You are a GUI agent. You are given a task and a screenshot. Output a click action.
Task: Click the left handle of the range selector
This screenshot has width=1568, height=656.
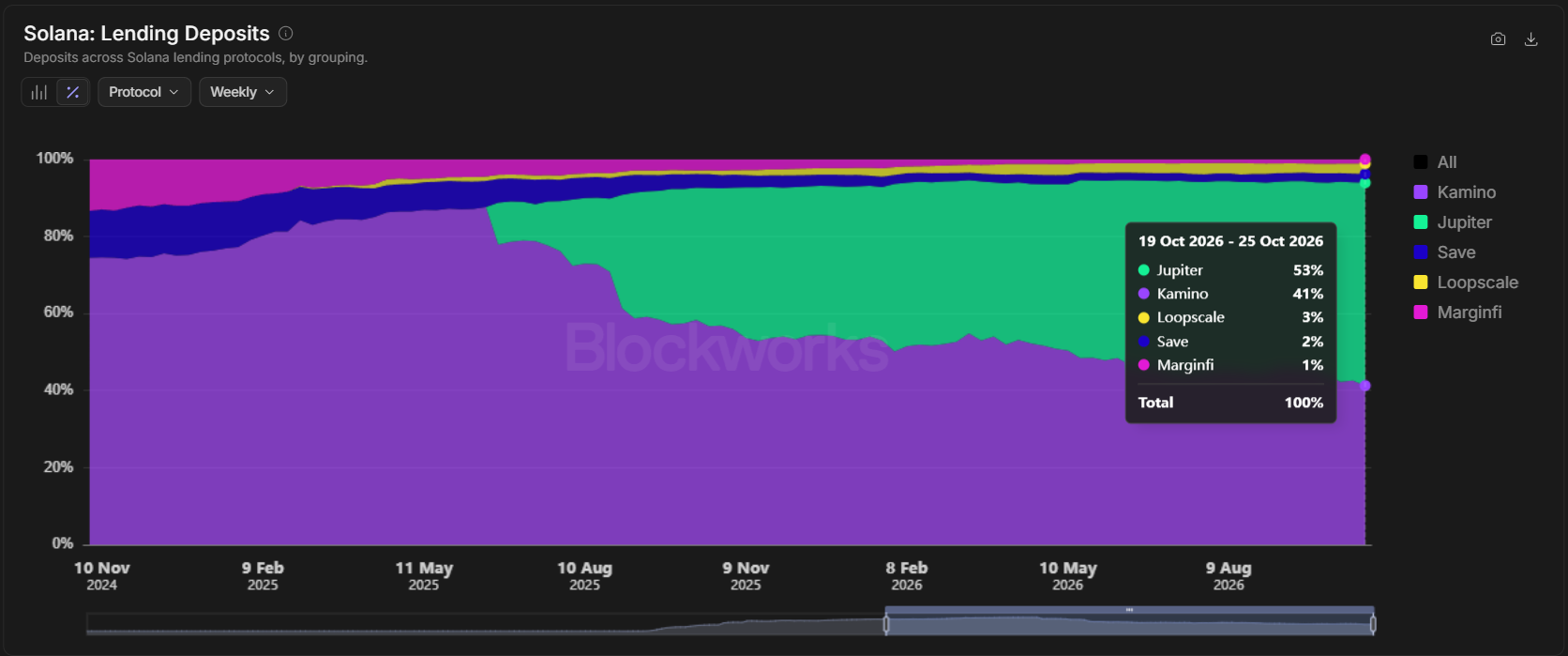point(886,624)
